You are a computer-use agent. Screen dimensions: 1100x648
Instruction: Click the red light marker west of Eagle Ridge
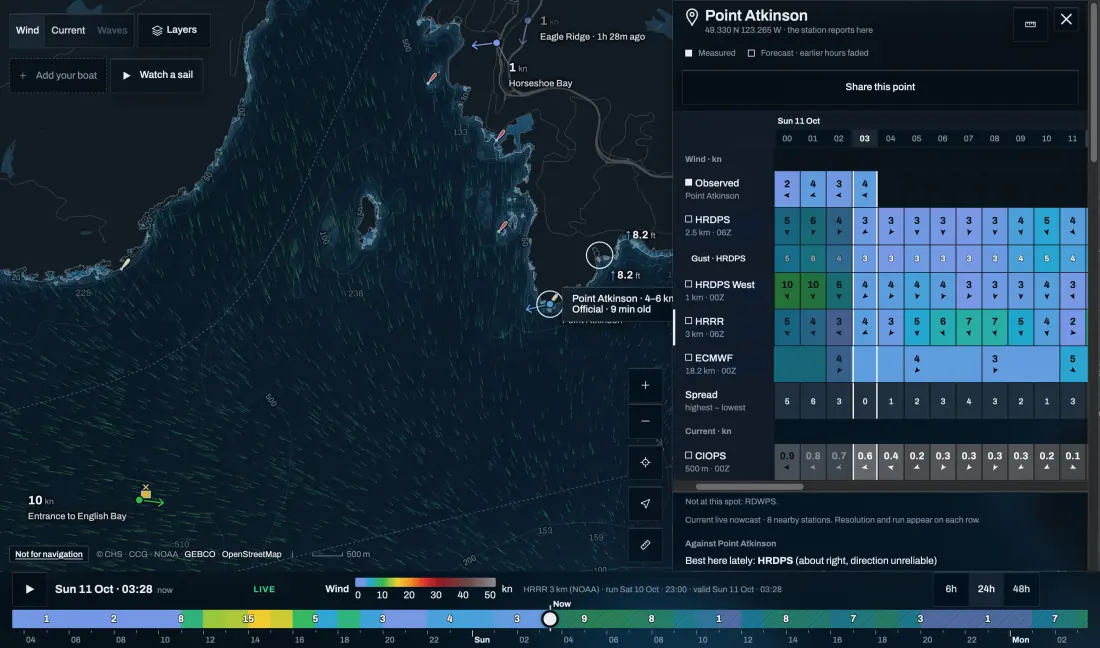coord(432,78)
